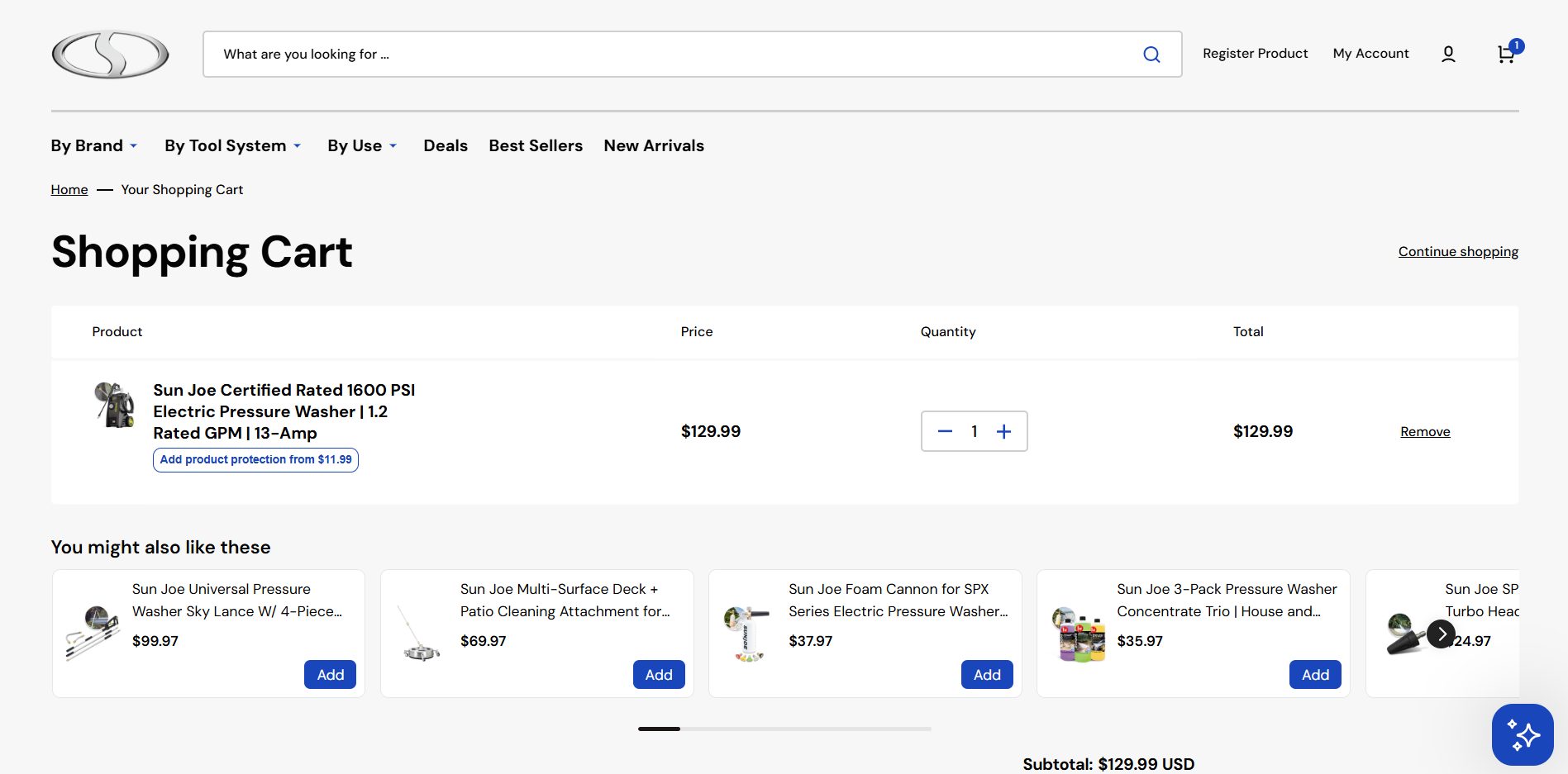Click the $99.97 Sky Lance price

(x=155, y=641)
